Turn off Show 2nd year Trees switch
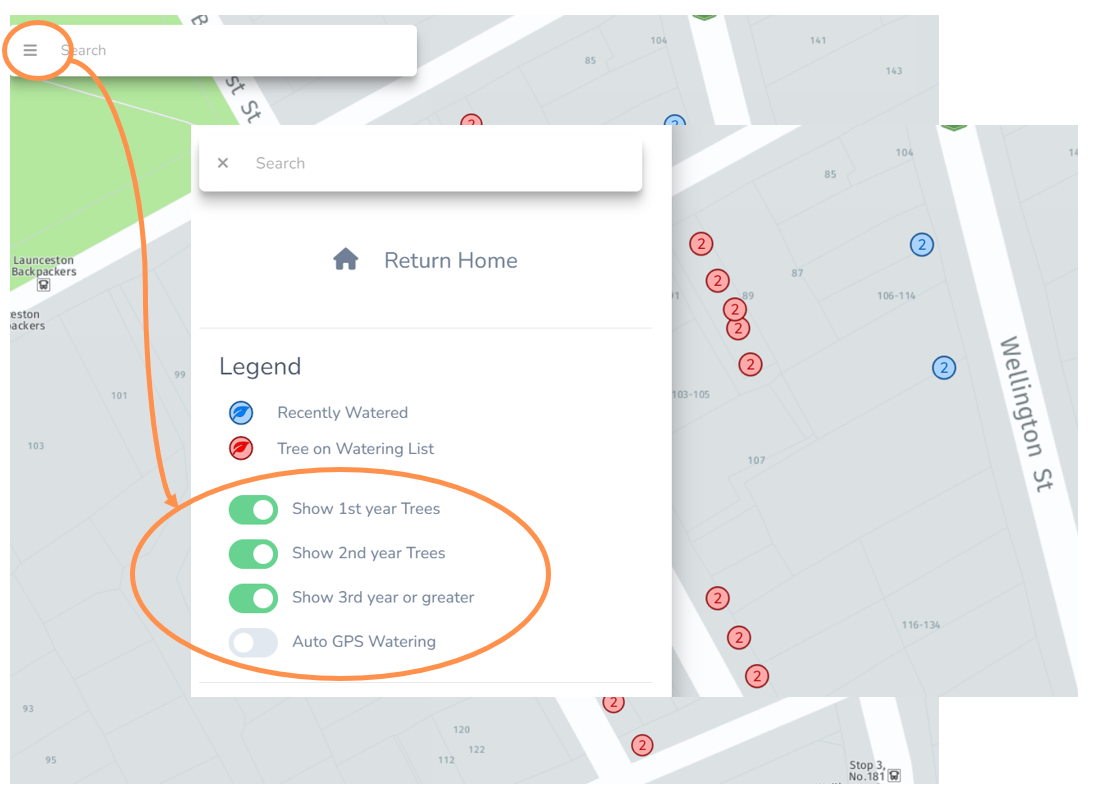The height and width of the screenshot is (800, 1098). click(253, 553)
